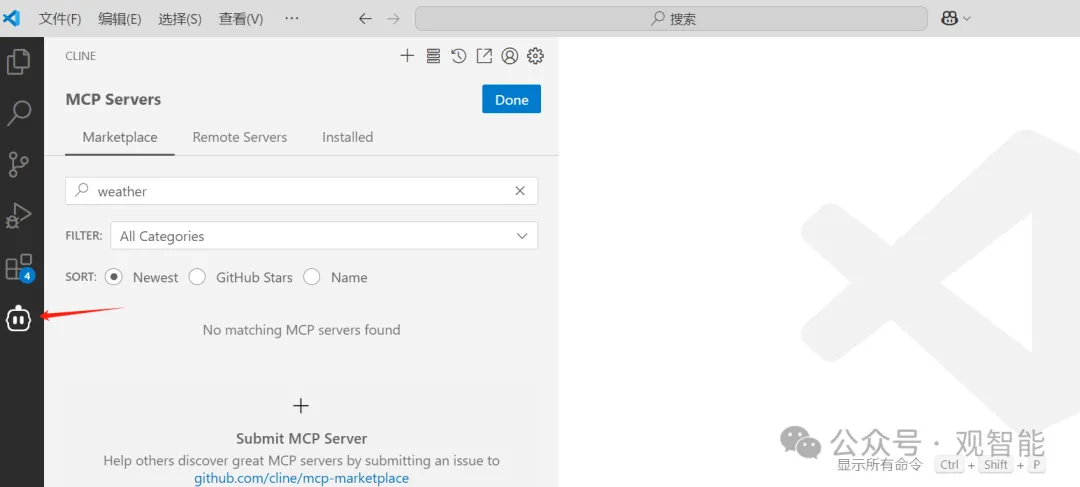This screenshot has height=487, width=1080.
Task: Start a new Cline task with plus icon
Action: point(407,56)
